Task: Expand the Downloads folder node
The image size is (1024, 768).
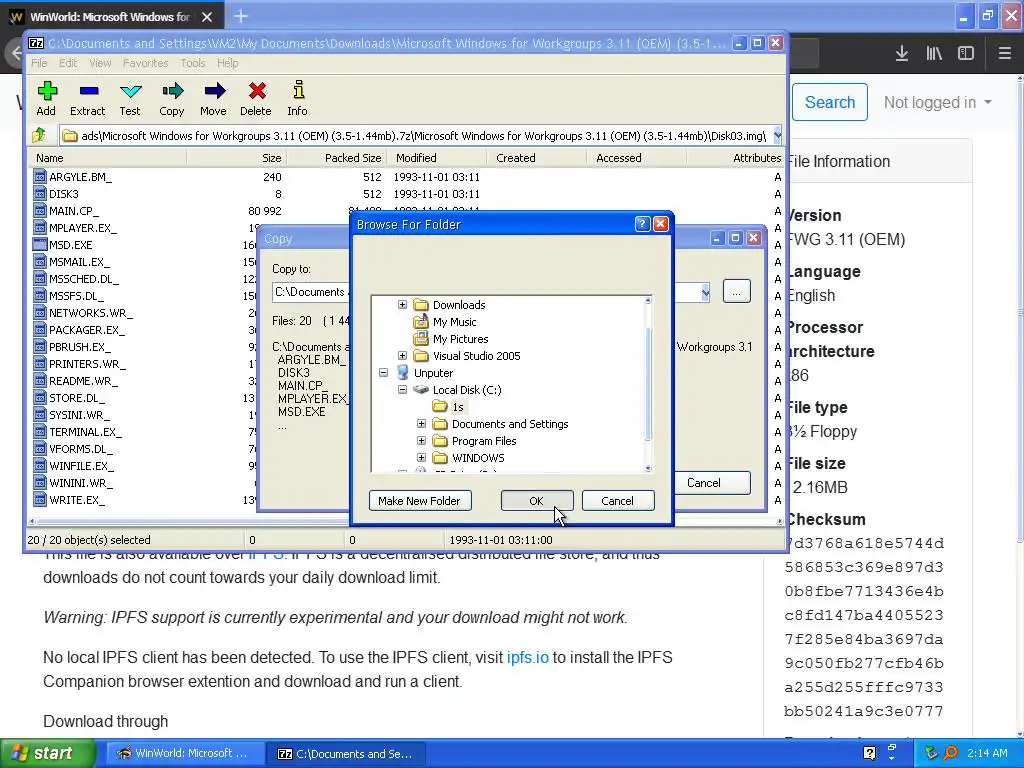Action: pyautogui.click(x=402, y=305)
